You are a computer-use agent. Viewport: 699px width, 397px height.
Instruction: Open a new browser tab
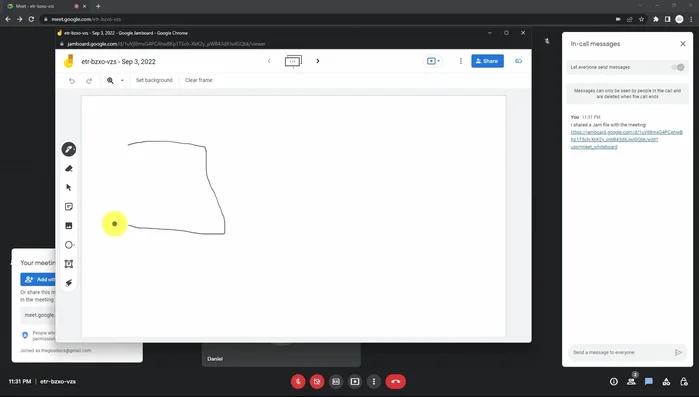[x=98, y=6]
